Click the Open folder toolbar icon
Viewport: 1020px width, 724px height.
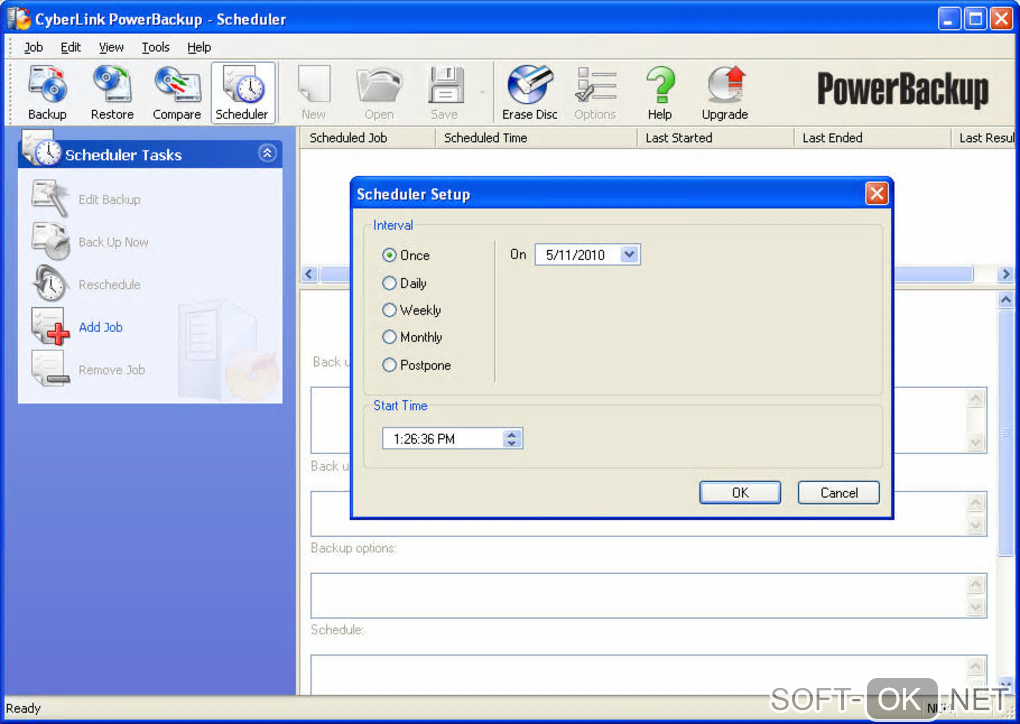[379, 92]
